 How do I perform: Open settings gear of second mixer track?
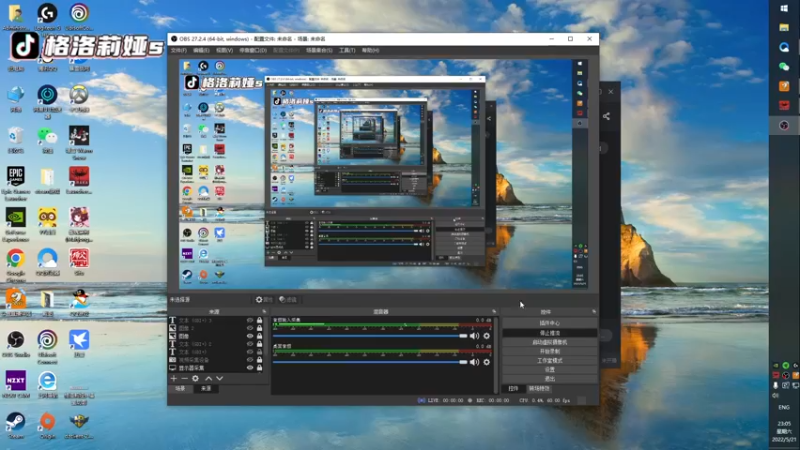487,362
